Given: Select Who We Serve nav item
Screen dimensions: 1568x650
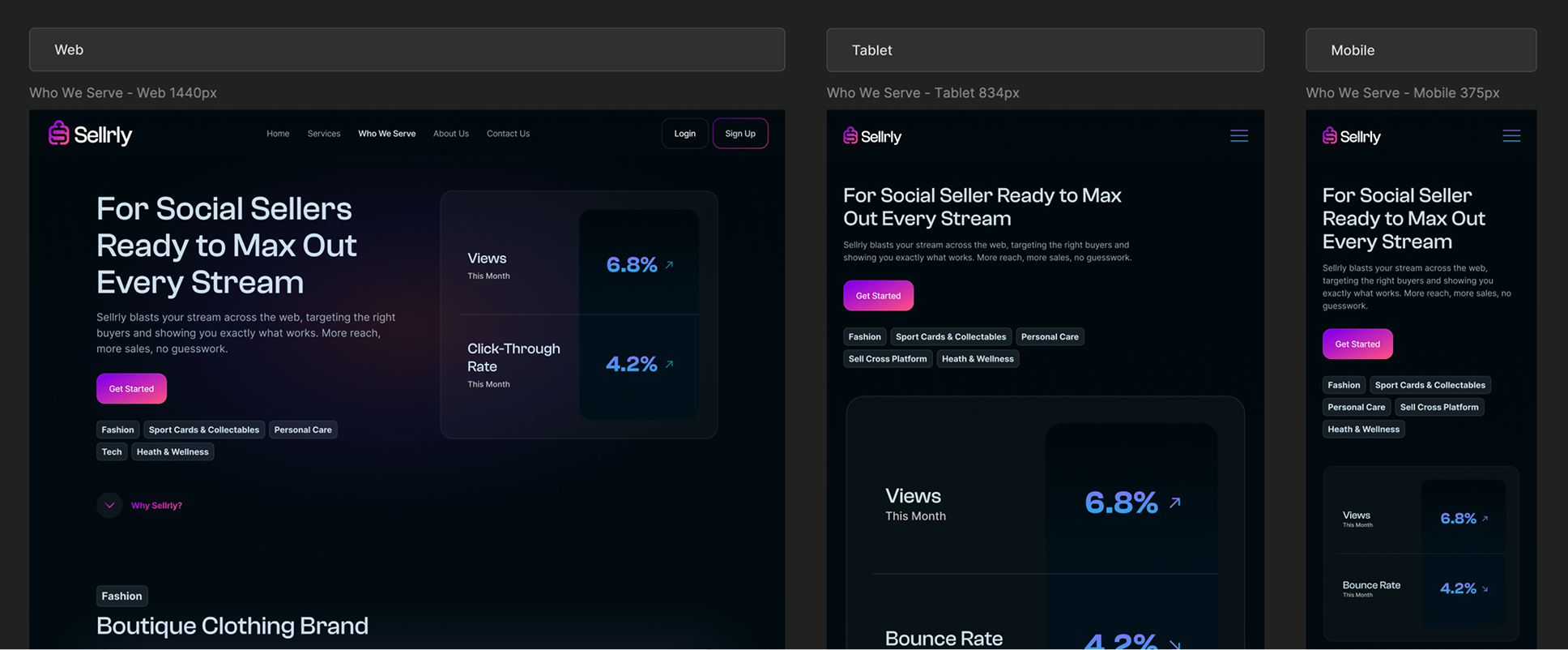Looking at the screenshot, I should pyautogui.click(x=387, y=134).
